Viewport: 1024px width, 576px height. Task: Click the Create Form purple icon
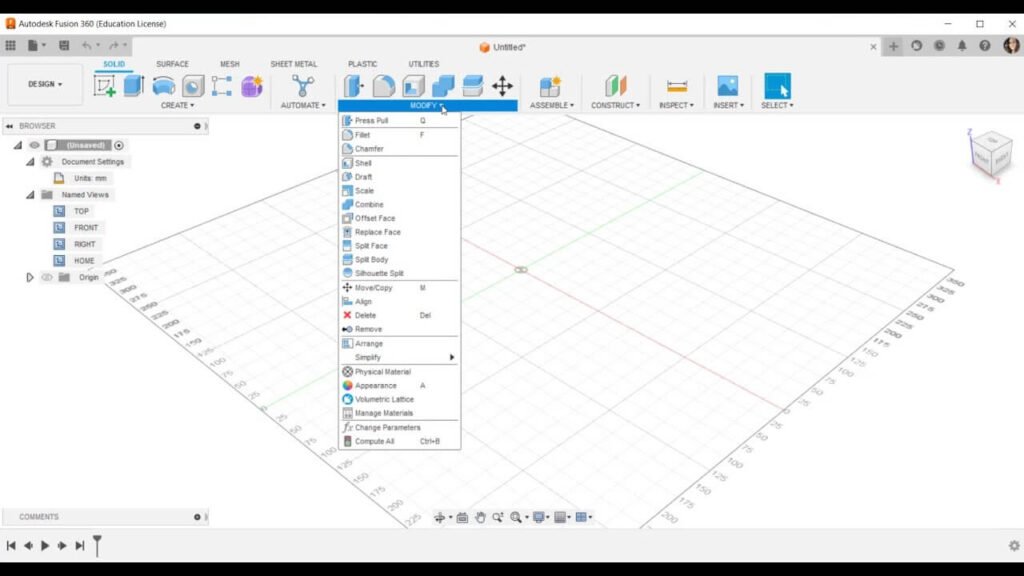point(251,86)
